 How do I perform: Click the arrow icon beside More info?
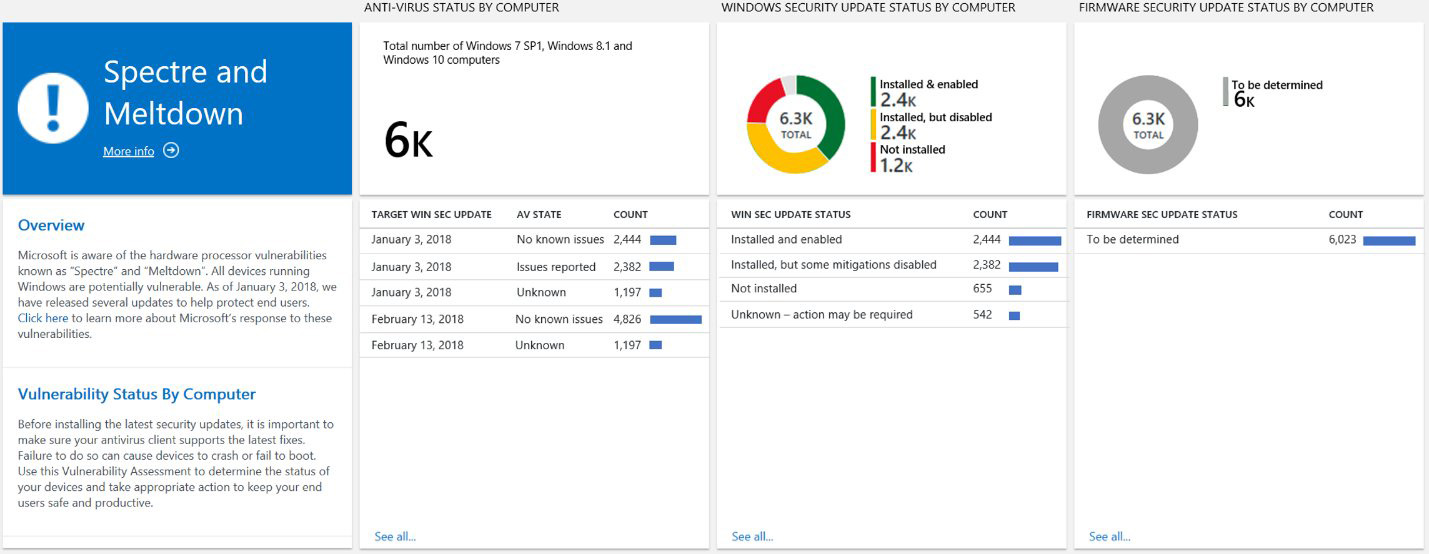click(x=171, y=151)
